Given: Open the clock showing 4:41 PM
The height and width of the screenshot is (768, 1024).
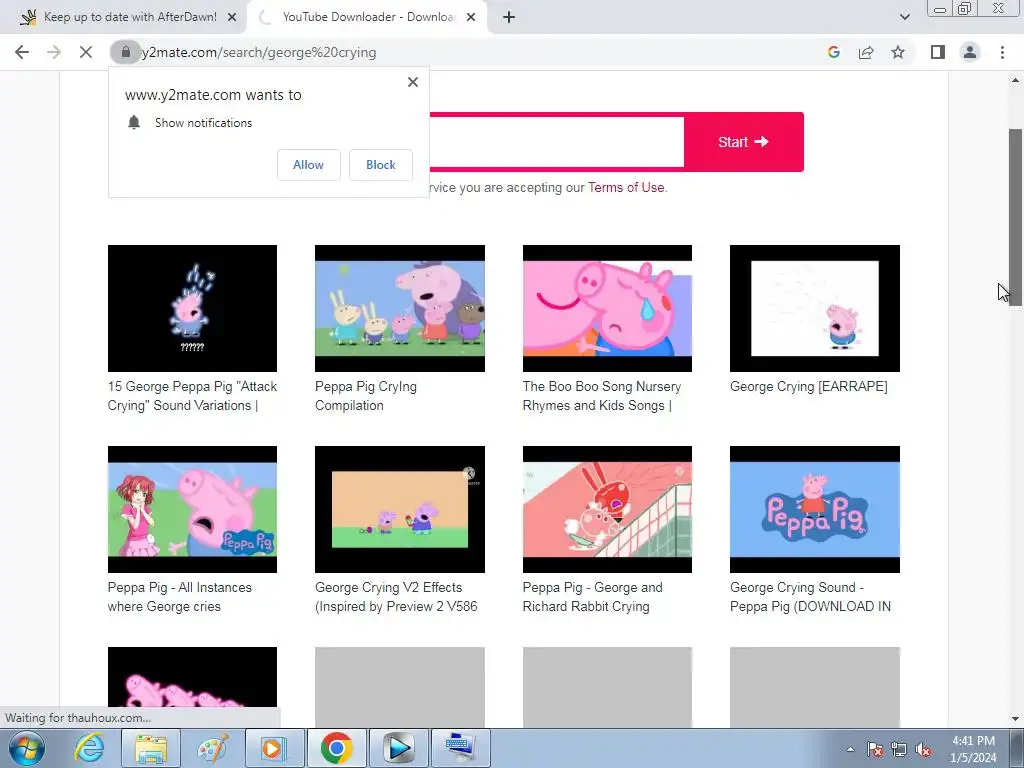Looking at the screenshot, I should point(973,749).
